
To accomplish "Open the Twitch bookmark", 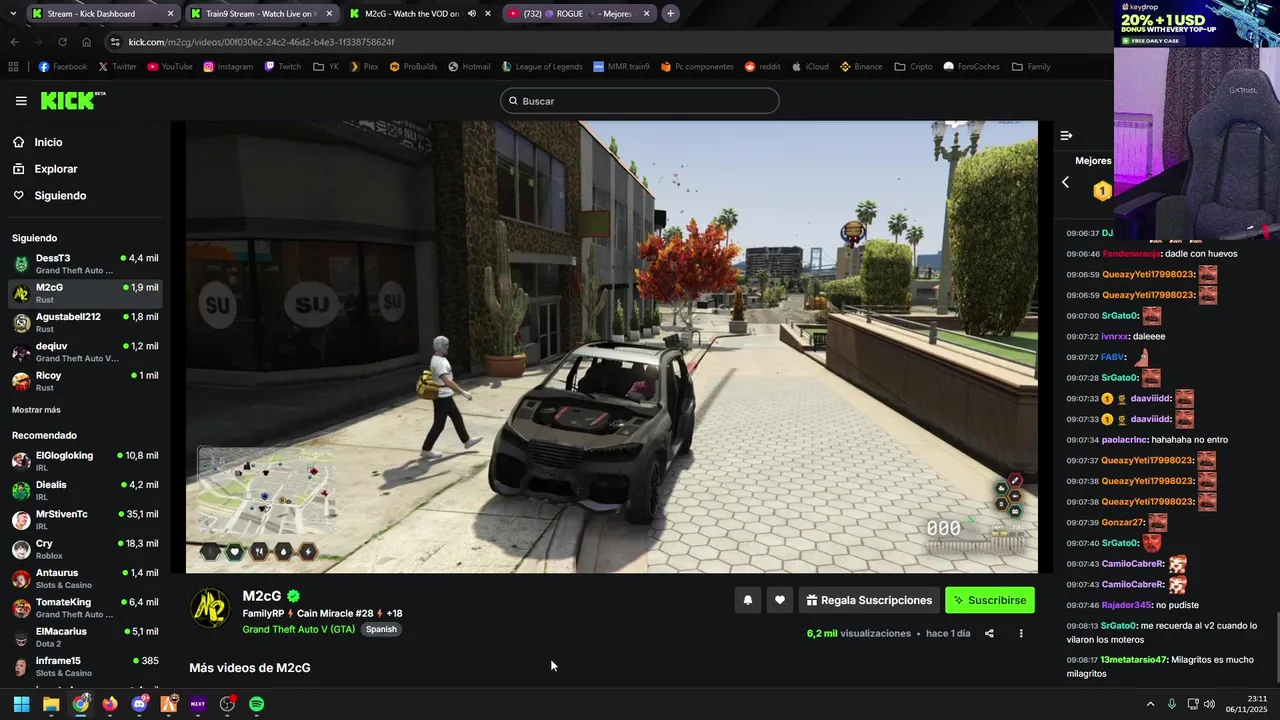I will coord(283,67).
